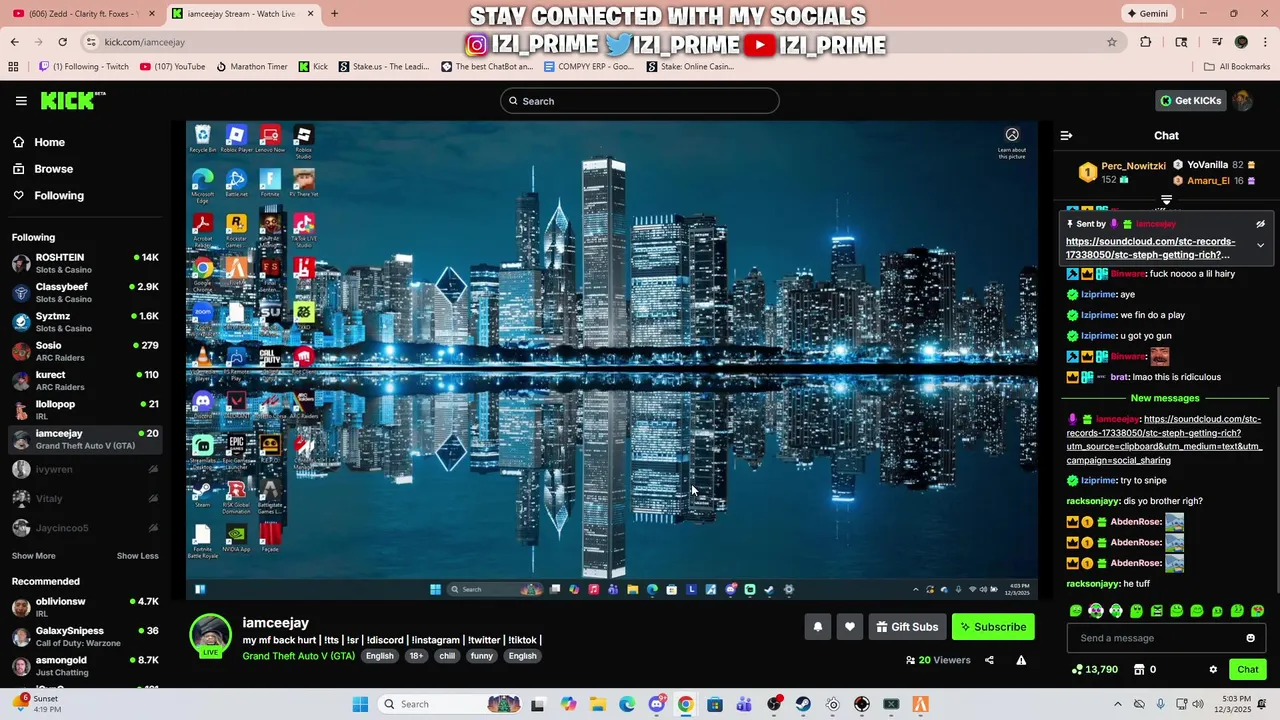Show hidden system tray icons chevron
Image resolution: width=1280 pixels, height=720 pixels.
coord(1117,704)
